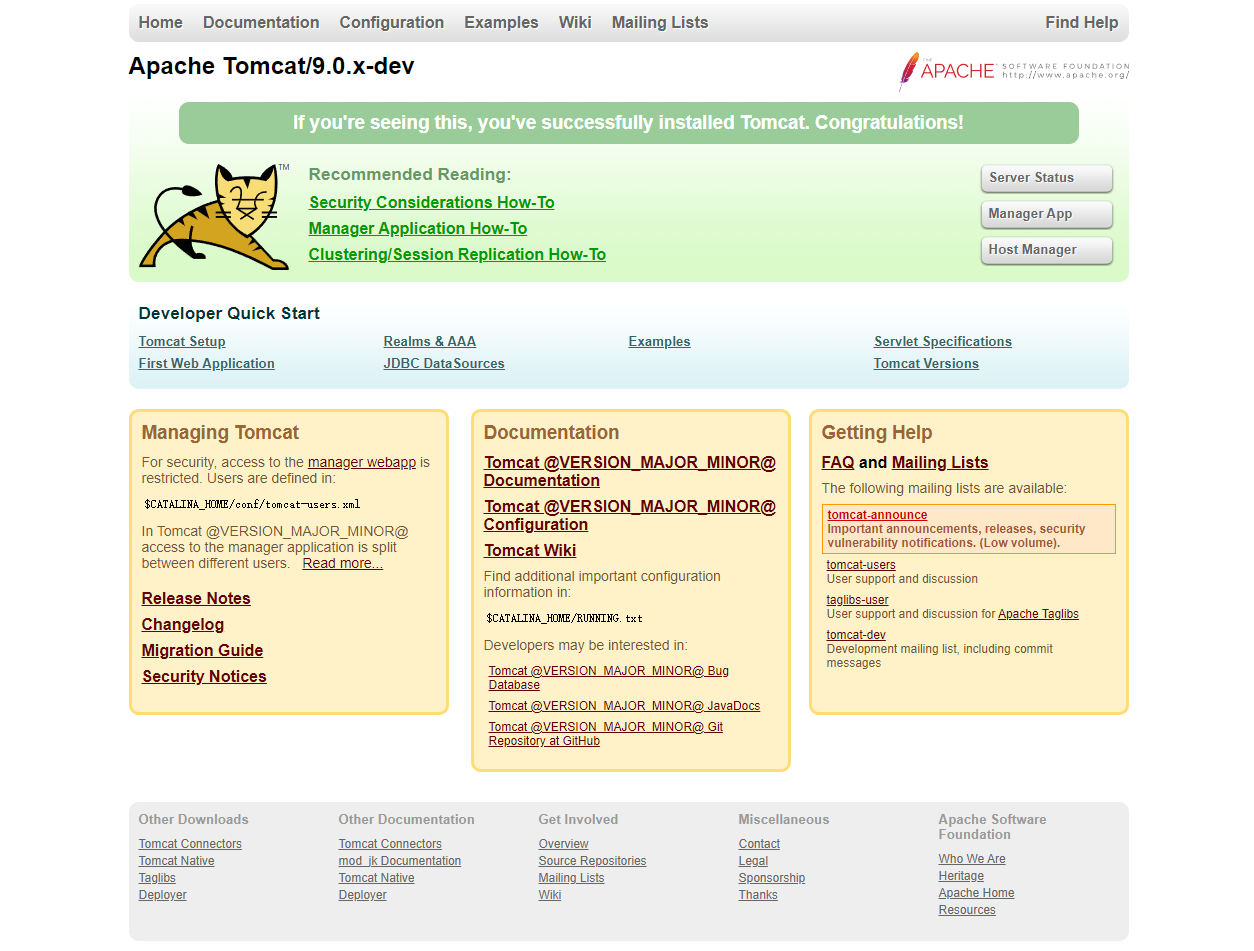Click the Server Status button
The width and height of the screenshot is (1254, 951).
coord(1046,178)
